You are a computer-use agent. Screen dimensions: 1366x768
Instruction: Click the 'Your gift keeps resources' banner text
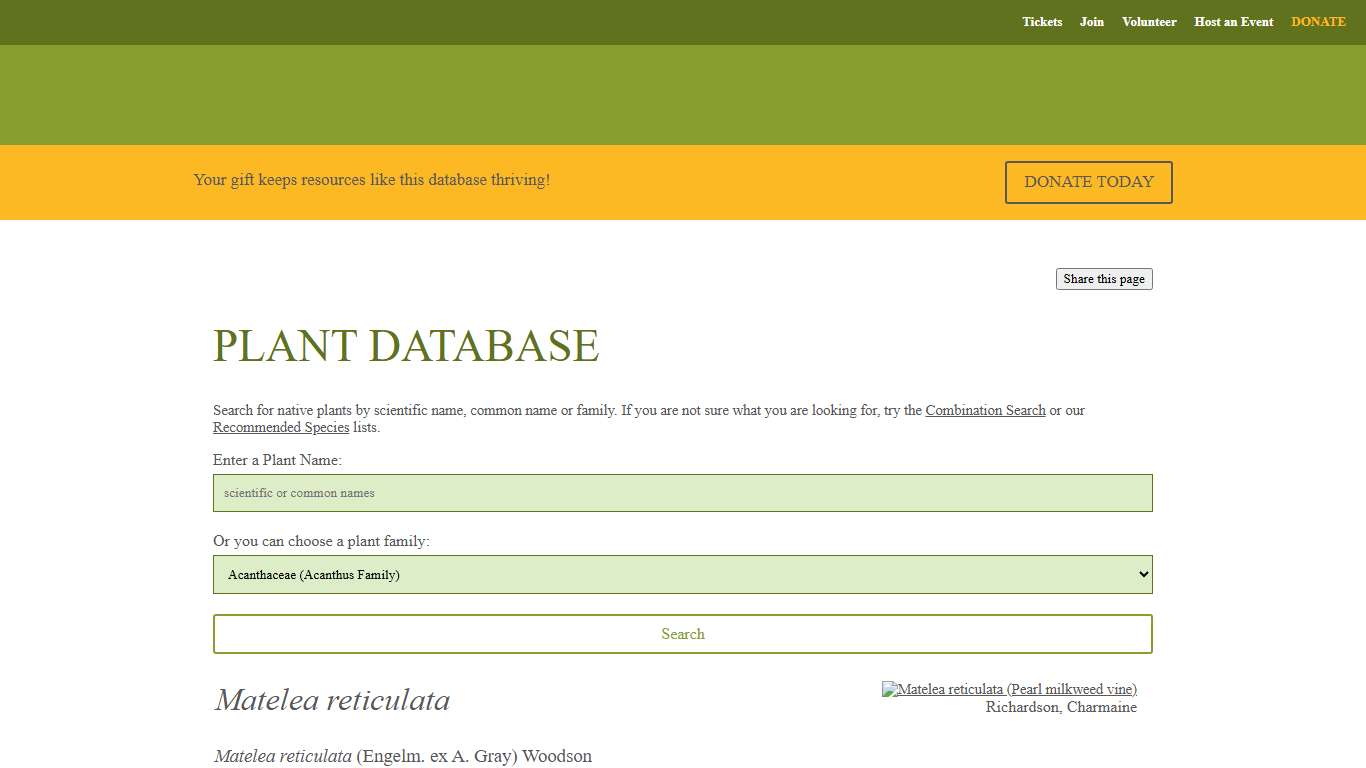371,180
